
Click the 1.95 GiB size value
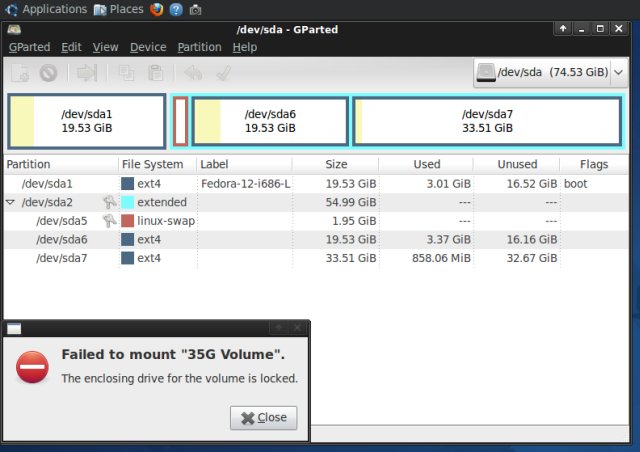click(x=354, y=221)
